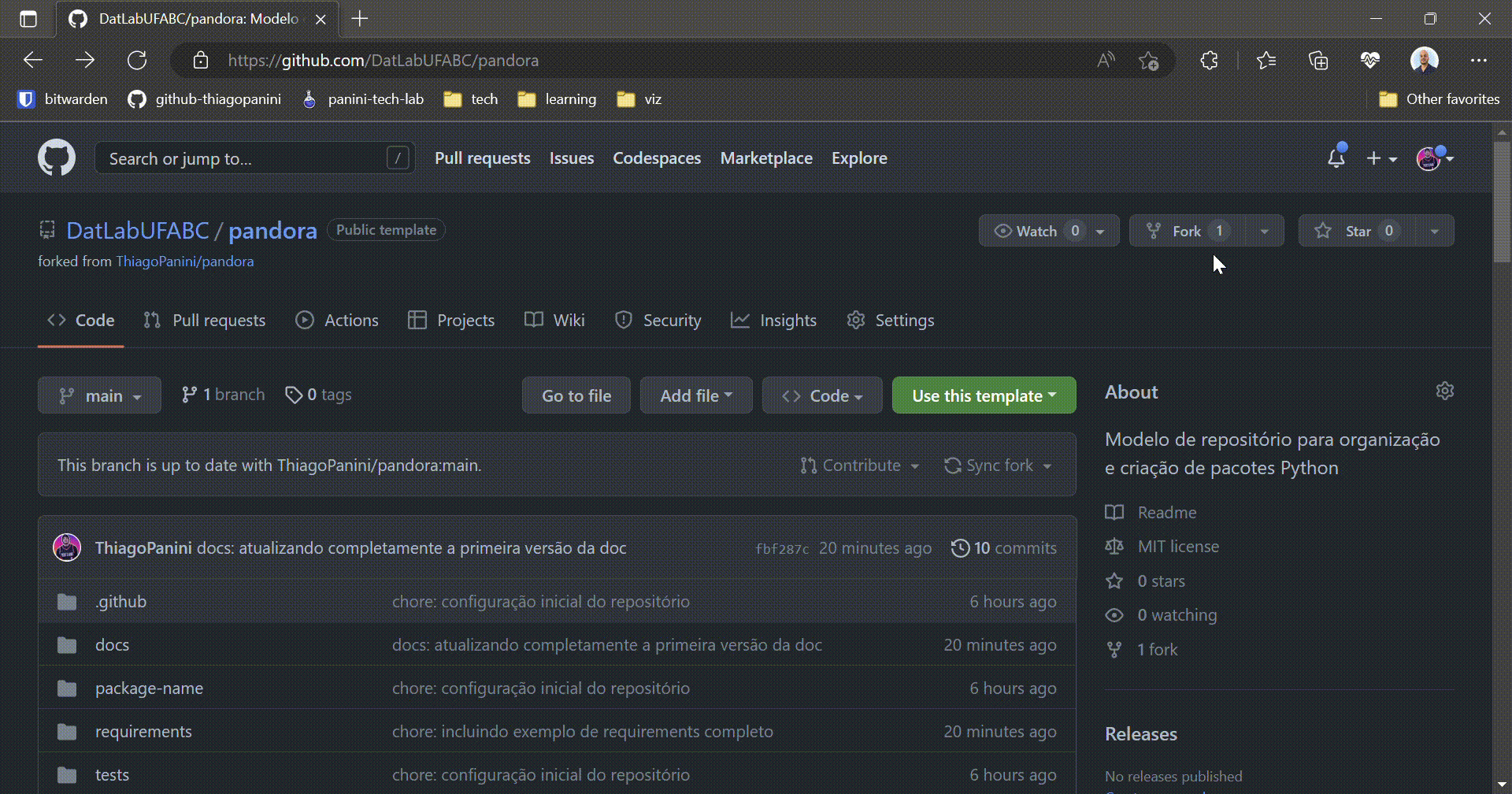Image resolution: width=1512 pixels, height=794 pixels.
Task: Add this page to favorites star icon
Action: tap(1148, 61)
